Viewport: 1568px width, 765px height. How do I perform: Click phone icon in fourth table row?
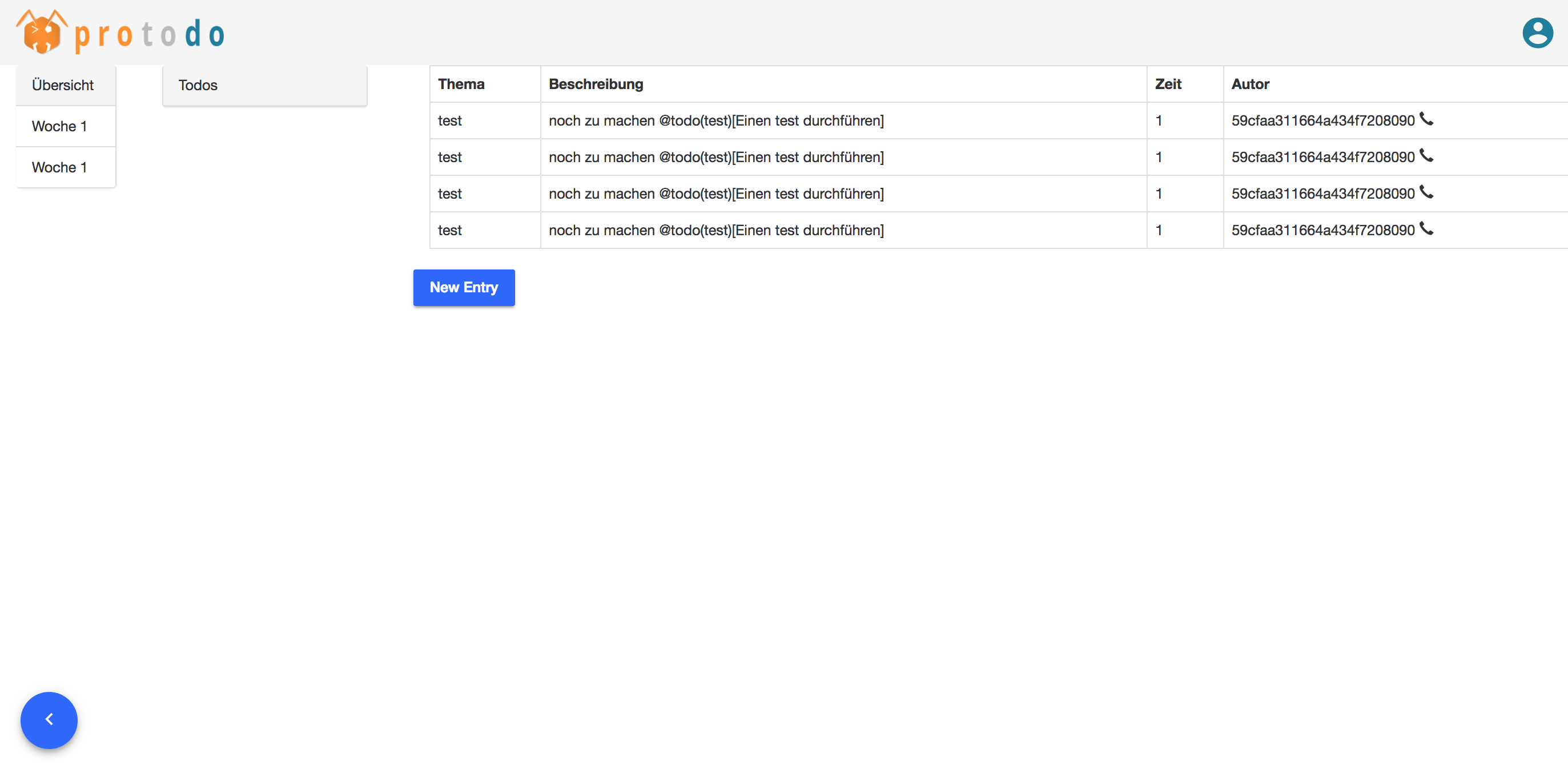(1426, 228)
